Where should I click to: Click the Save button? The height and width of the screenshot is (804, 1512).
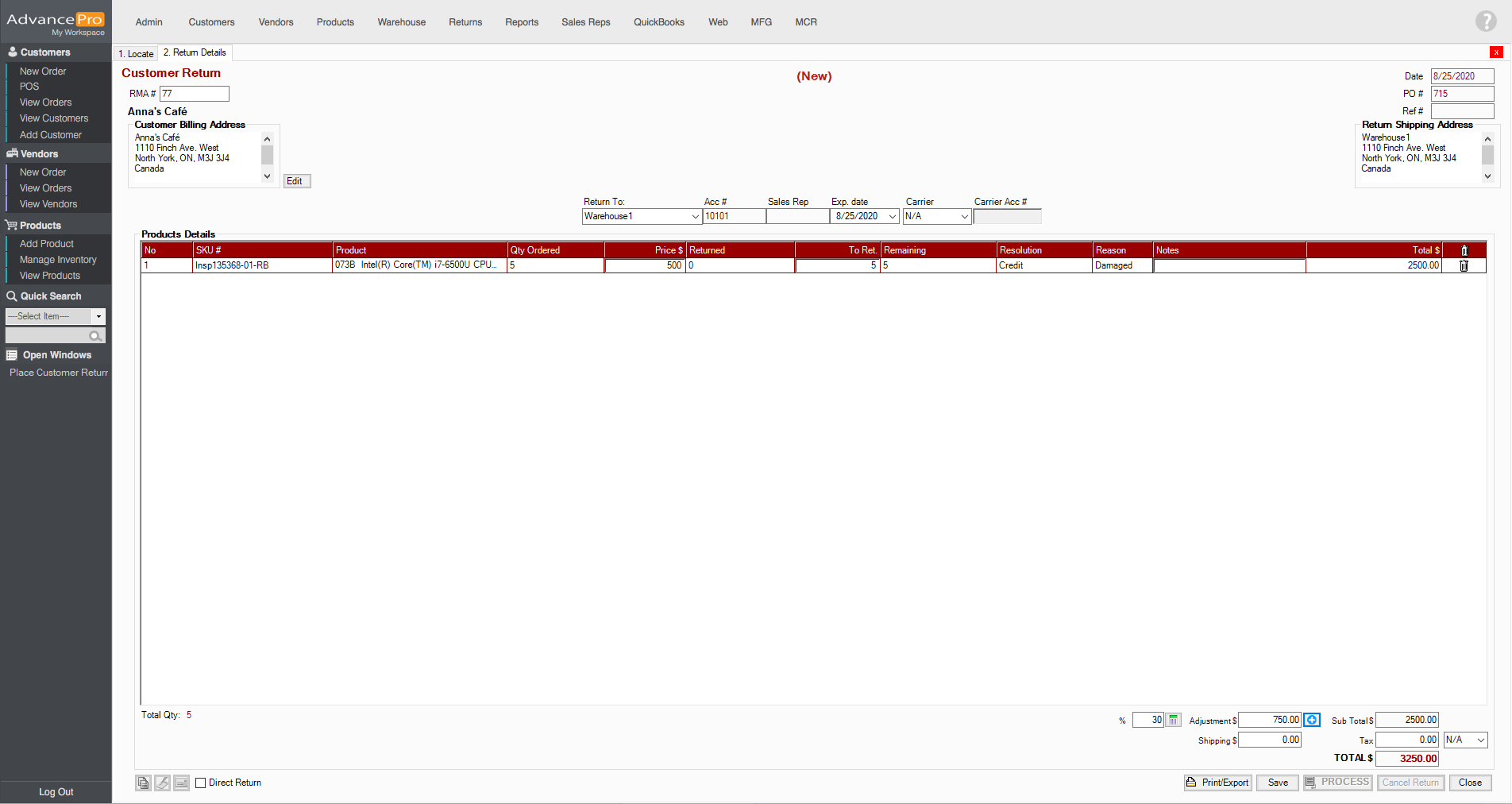[1277, 783]
